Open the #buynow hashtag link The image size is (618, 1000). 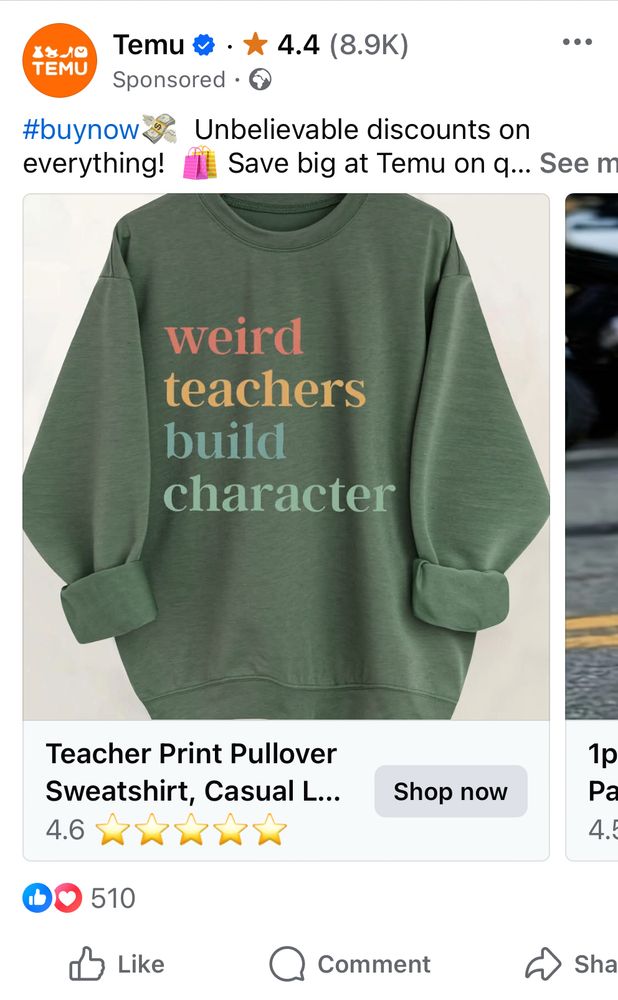[80, 129]
